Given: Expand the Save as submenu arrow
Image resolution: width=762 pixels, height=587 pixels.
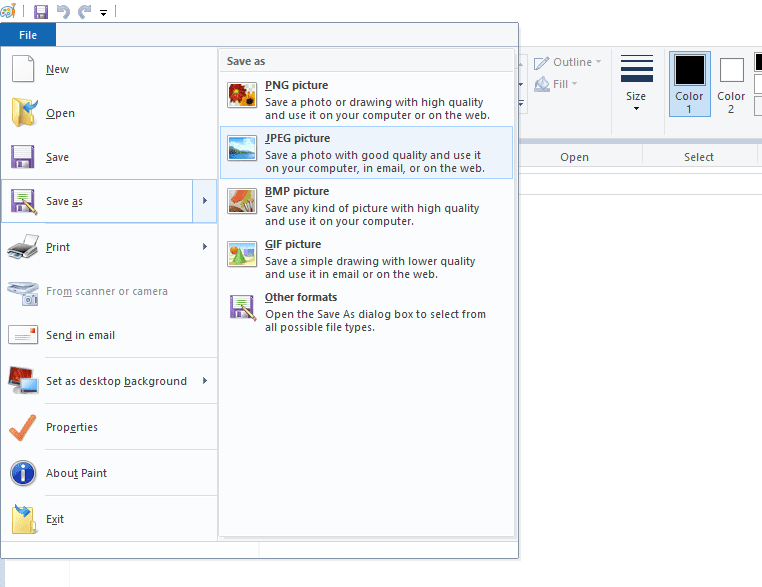Looking at the screenshot, I should tap(205, 201).
